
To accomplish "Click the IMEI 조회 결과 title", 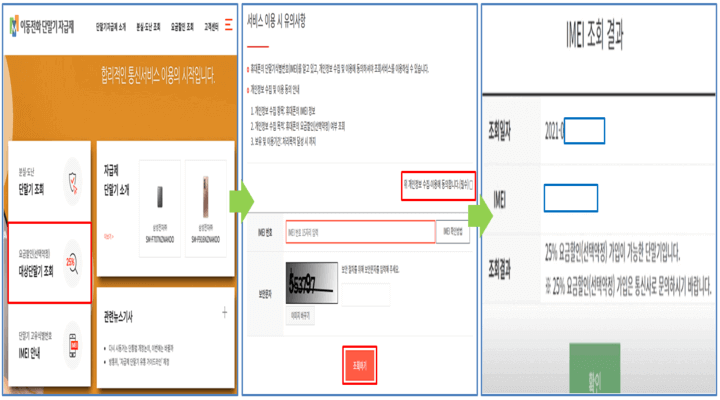I will pos(595,34).
